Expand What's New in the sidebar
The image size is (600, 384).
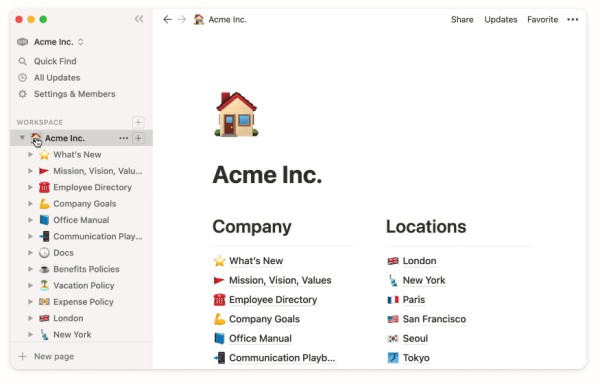(x=30, y=155)
